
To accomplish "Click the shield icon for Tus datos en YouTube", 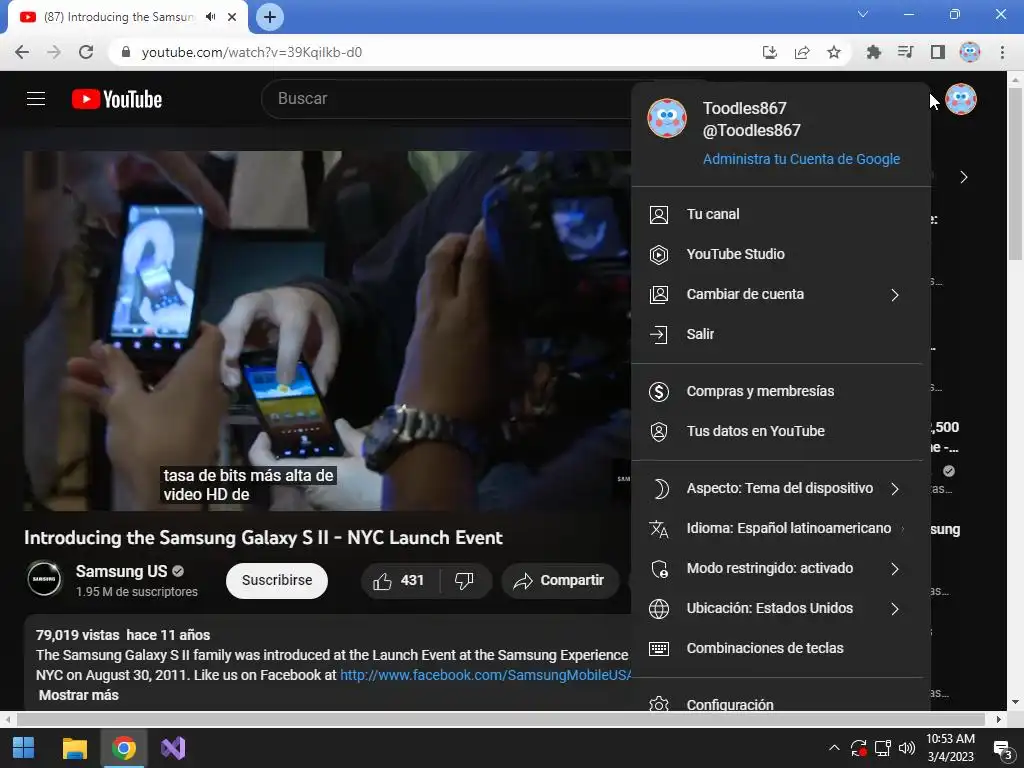I will point(659,431).
